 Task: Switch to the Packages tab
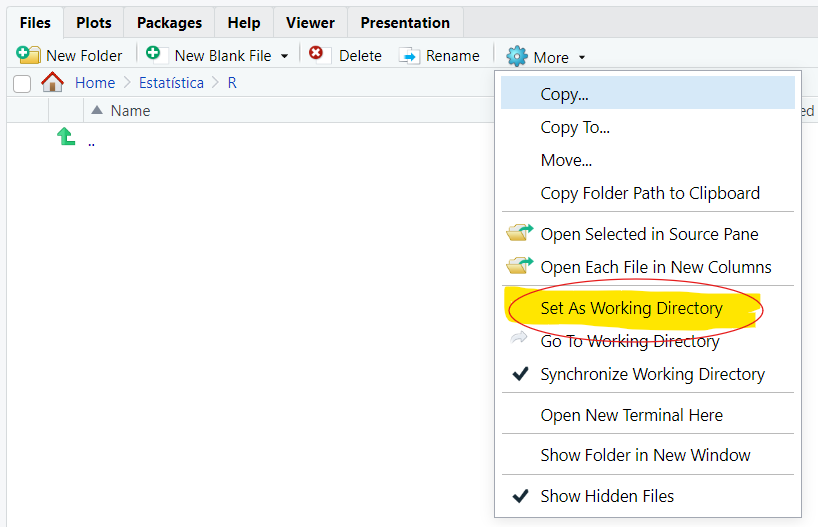169,22
